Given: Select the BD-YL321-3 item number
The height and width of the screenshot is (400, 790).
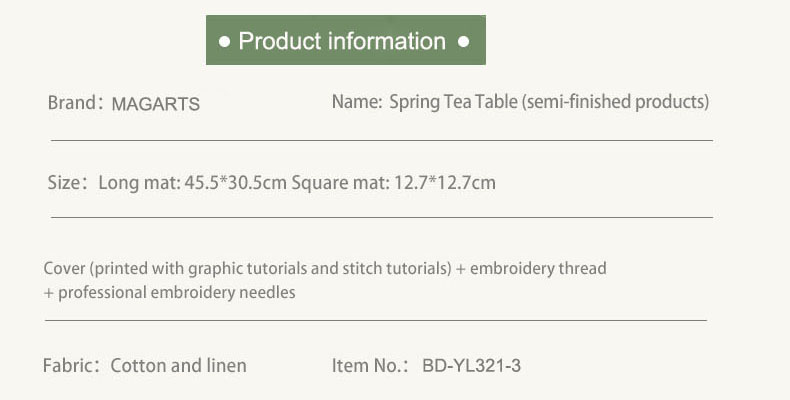Looking at the screenshot, I should point(471,366).
